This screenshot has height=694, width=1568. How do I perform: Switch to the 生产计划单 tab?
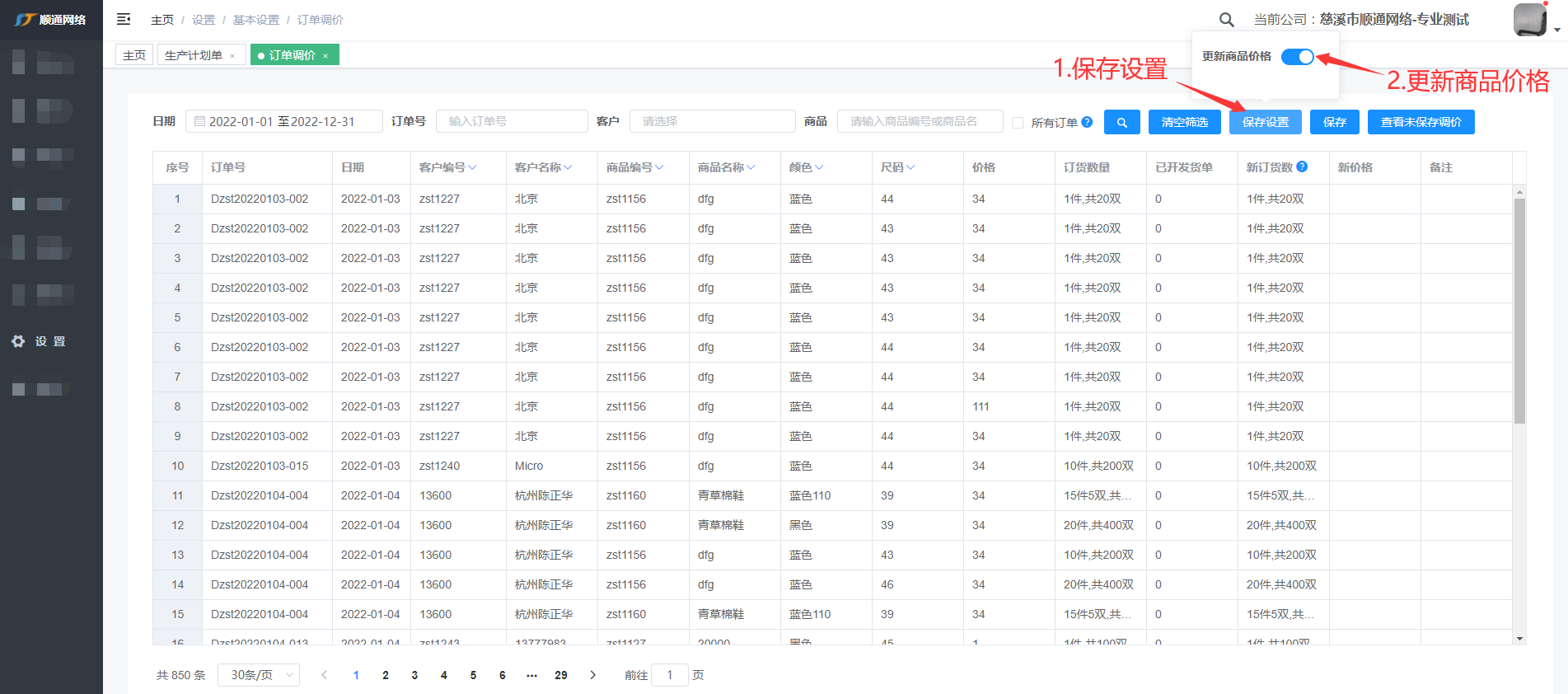coord(194,55)
